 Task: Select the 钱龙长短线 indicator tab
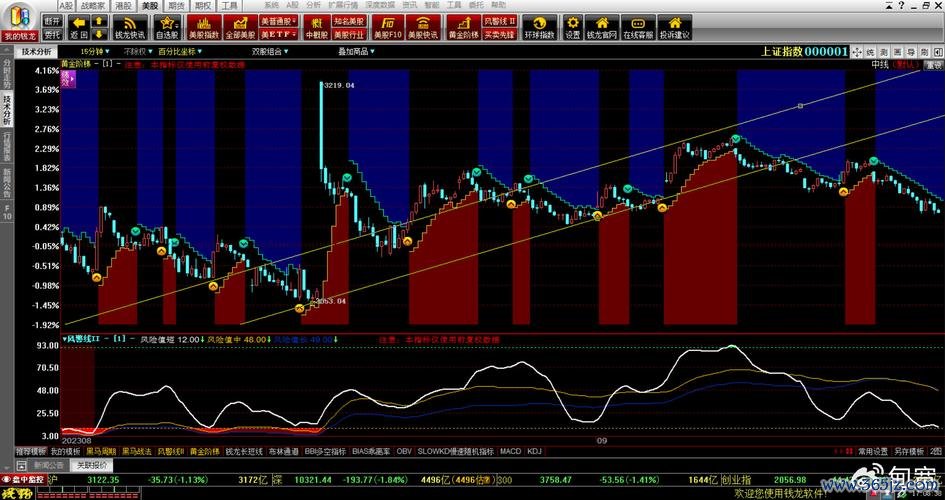click(244, 451)
